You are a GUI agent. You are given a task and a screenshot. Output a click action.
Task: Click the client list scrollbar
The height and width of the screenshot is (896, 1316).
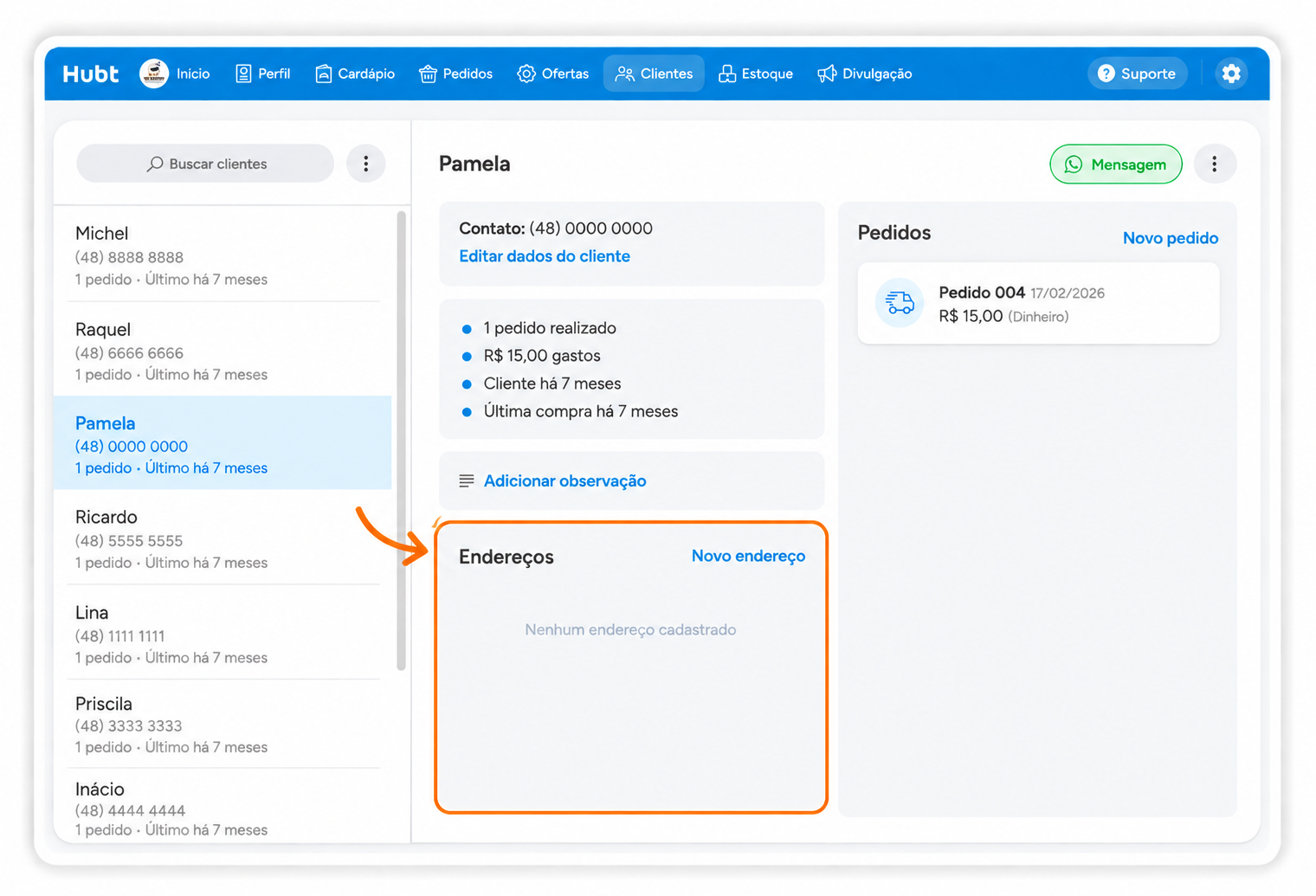(x=401, y=440)
